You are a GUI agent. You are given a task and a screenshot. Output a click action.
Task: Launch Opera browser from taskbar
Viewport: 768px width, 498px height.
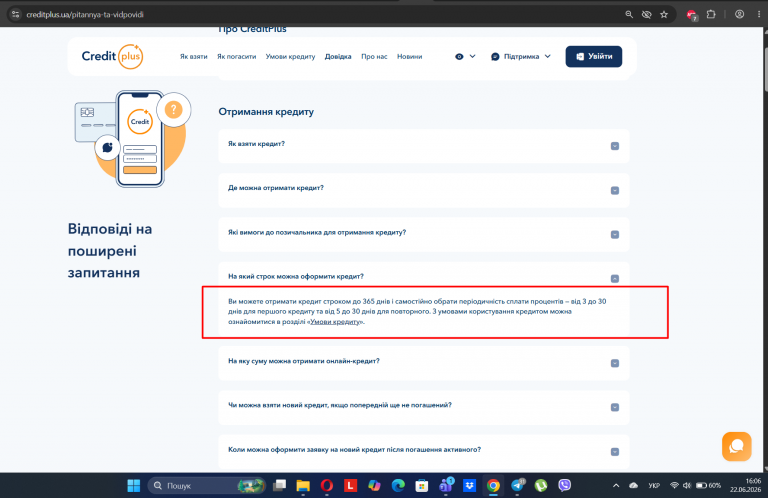327,485
